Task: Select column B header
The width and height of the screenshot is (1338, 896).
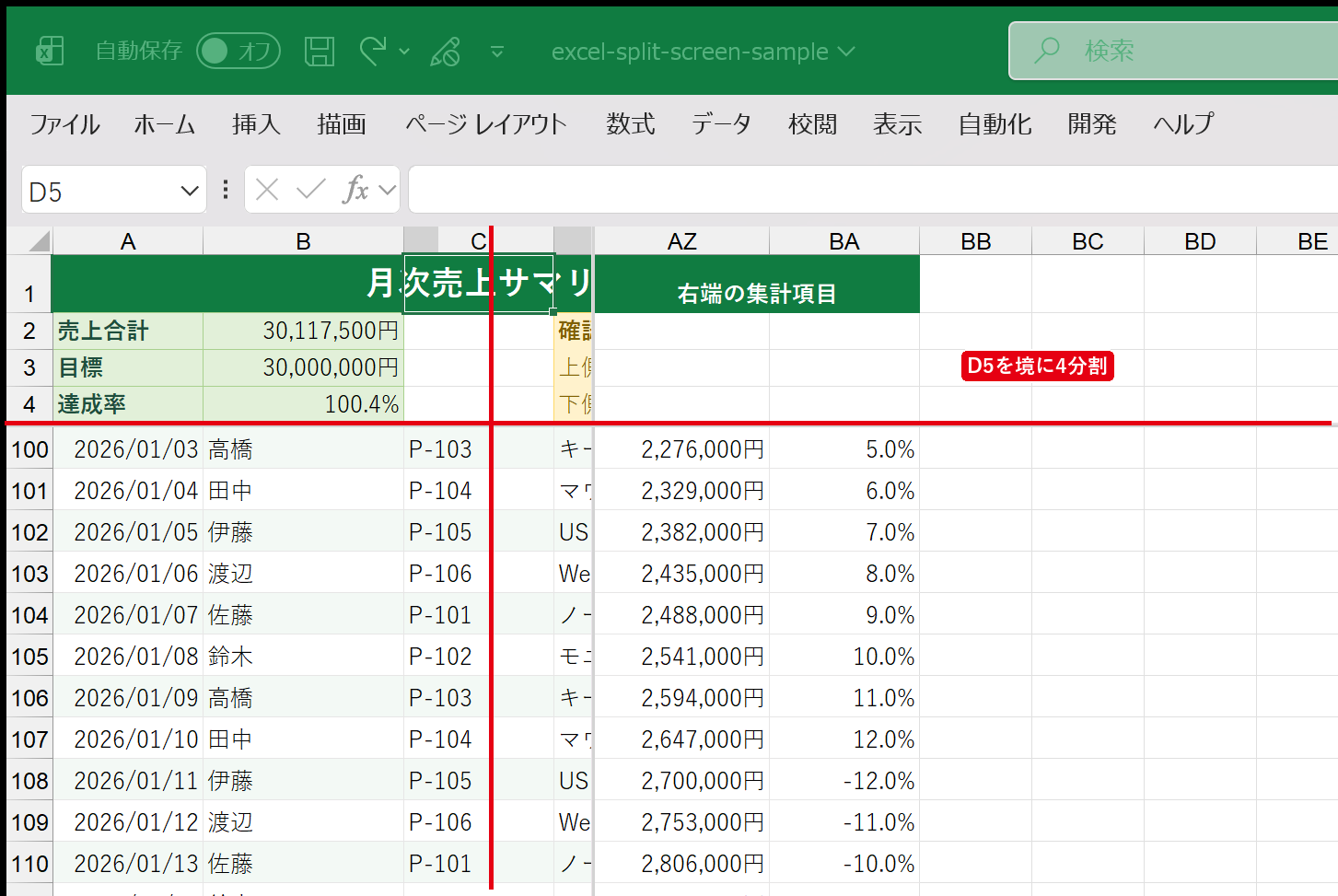Action: 304,241
